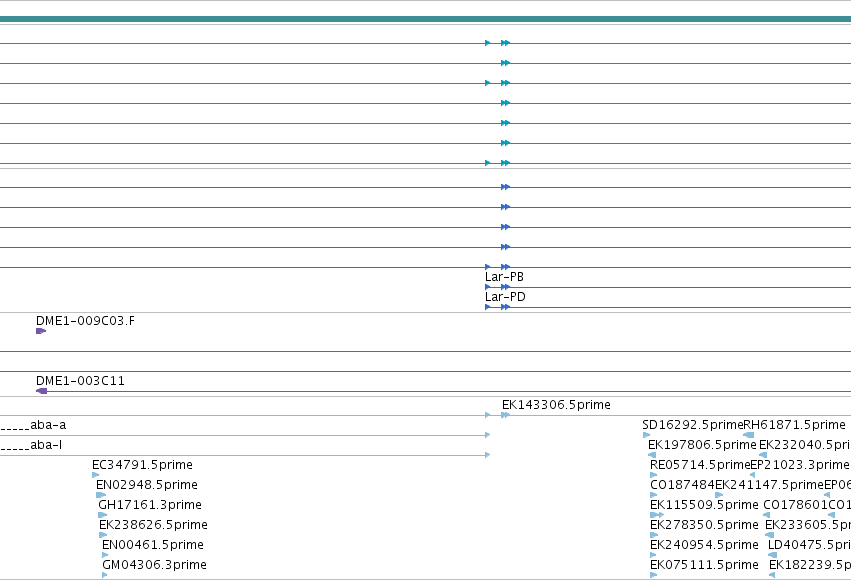Open the EK241147.5prime label
This screenshot has width=851, height=580.
click(770, 485)
